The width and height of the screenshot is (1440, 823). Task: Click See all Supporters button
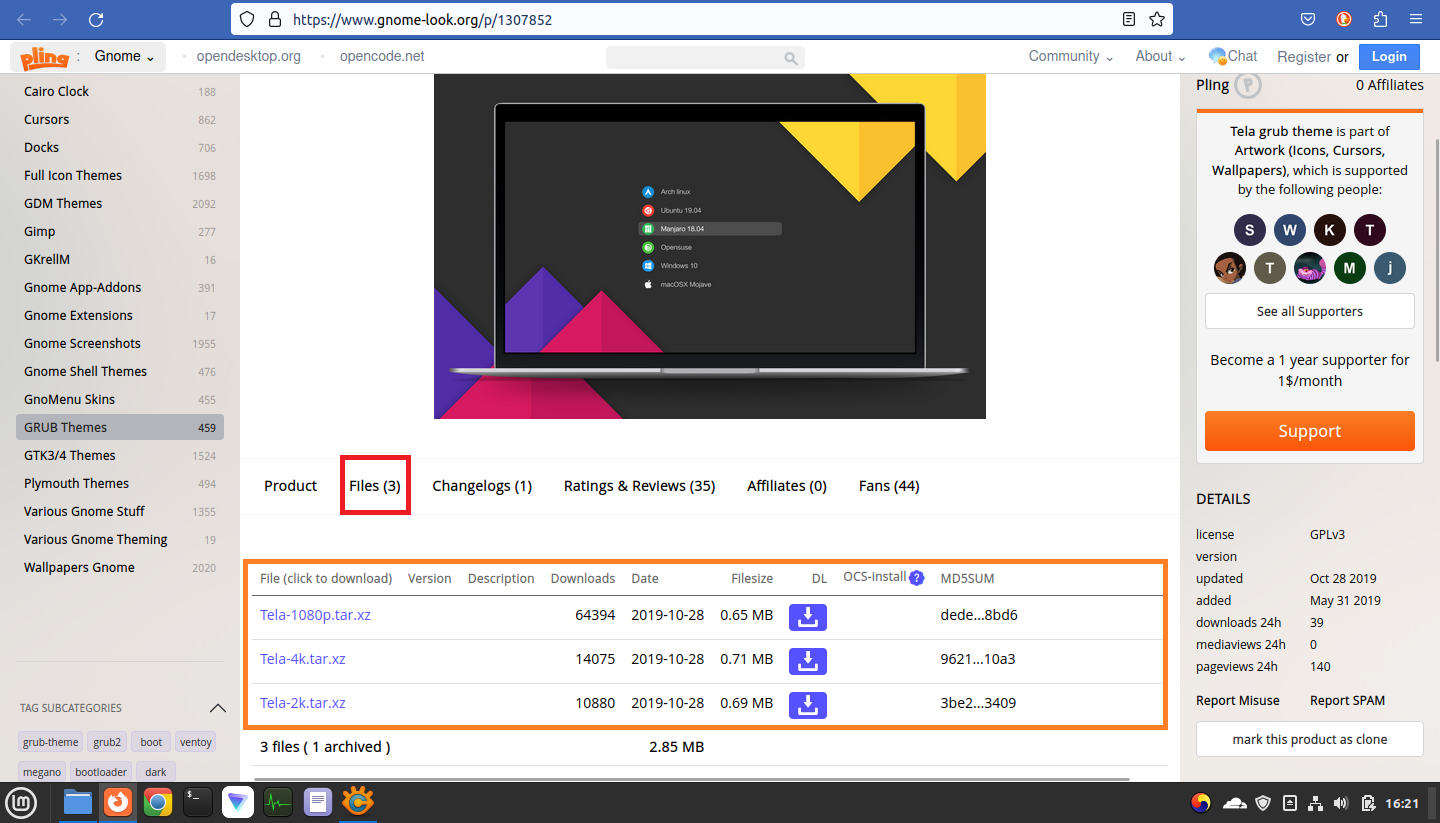(x=1309, y=311)
